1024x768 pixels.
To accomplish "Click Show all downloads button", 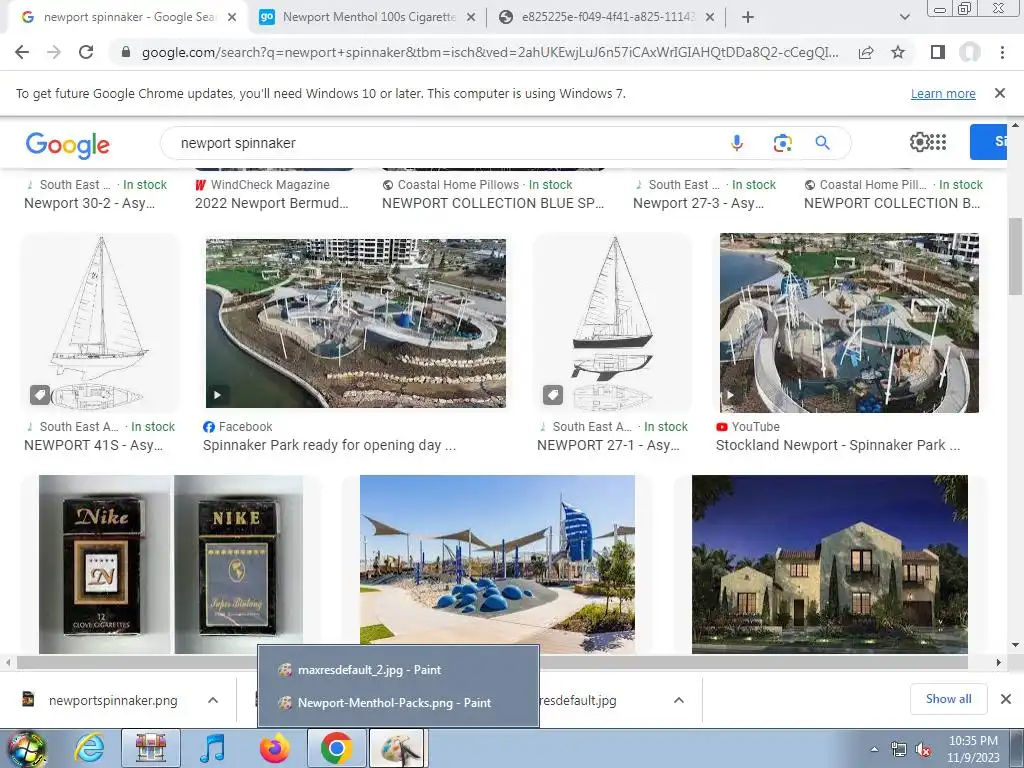I will tap(948, 699).
